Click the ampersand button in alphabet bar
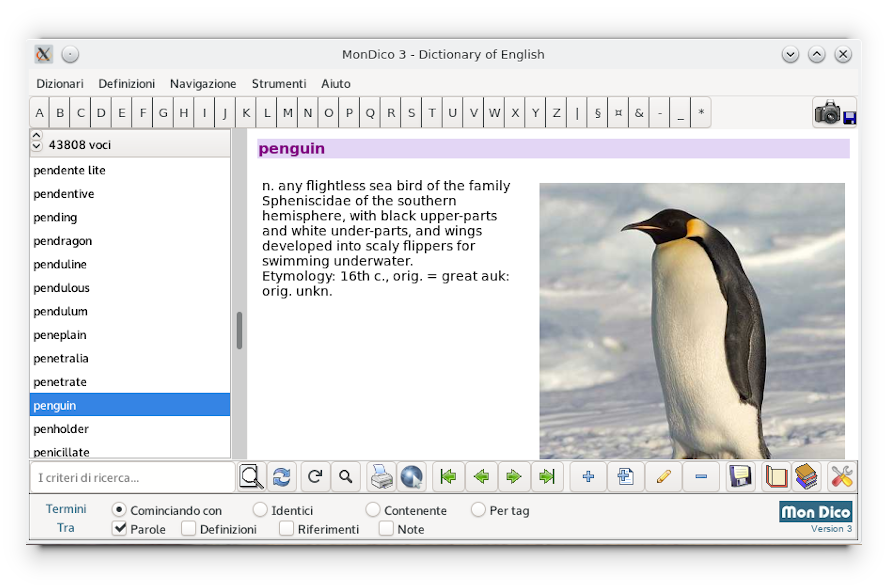Viewport: 888px width, 585px height. (x=639, y=113)
